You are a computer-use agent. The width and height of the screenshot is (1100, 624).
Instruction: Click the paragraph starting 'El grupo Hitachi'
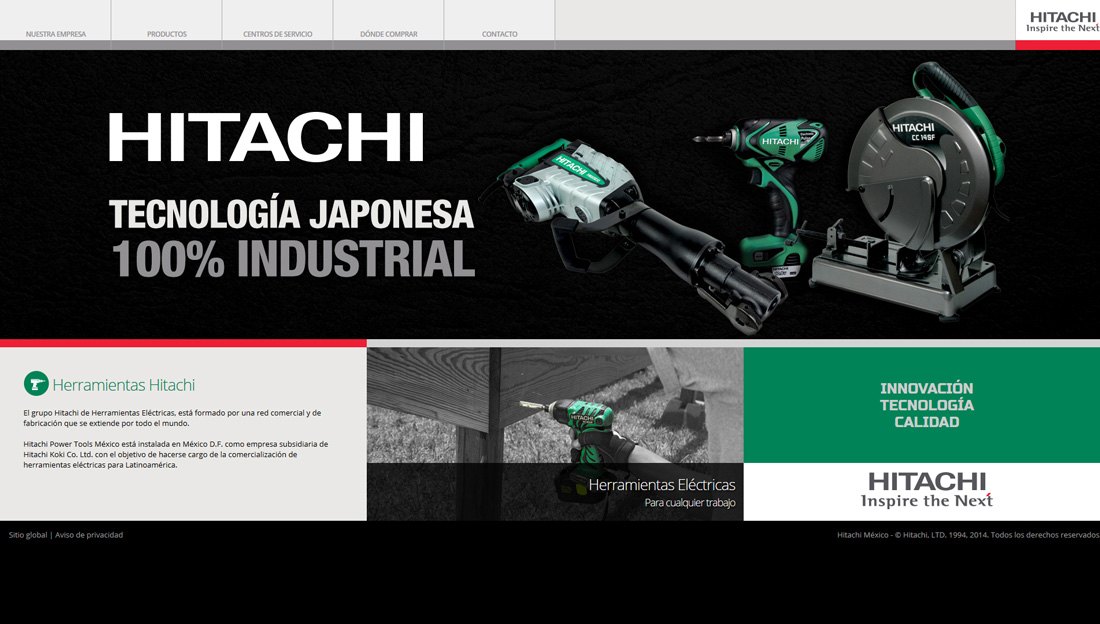tap(172, 418)
